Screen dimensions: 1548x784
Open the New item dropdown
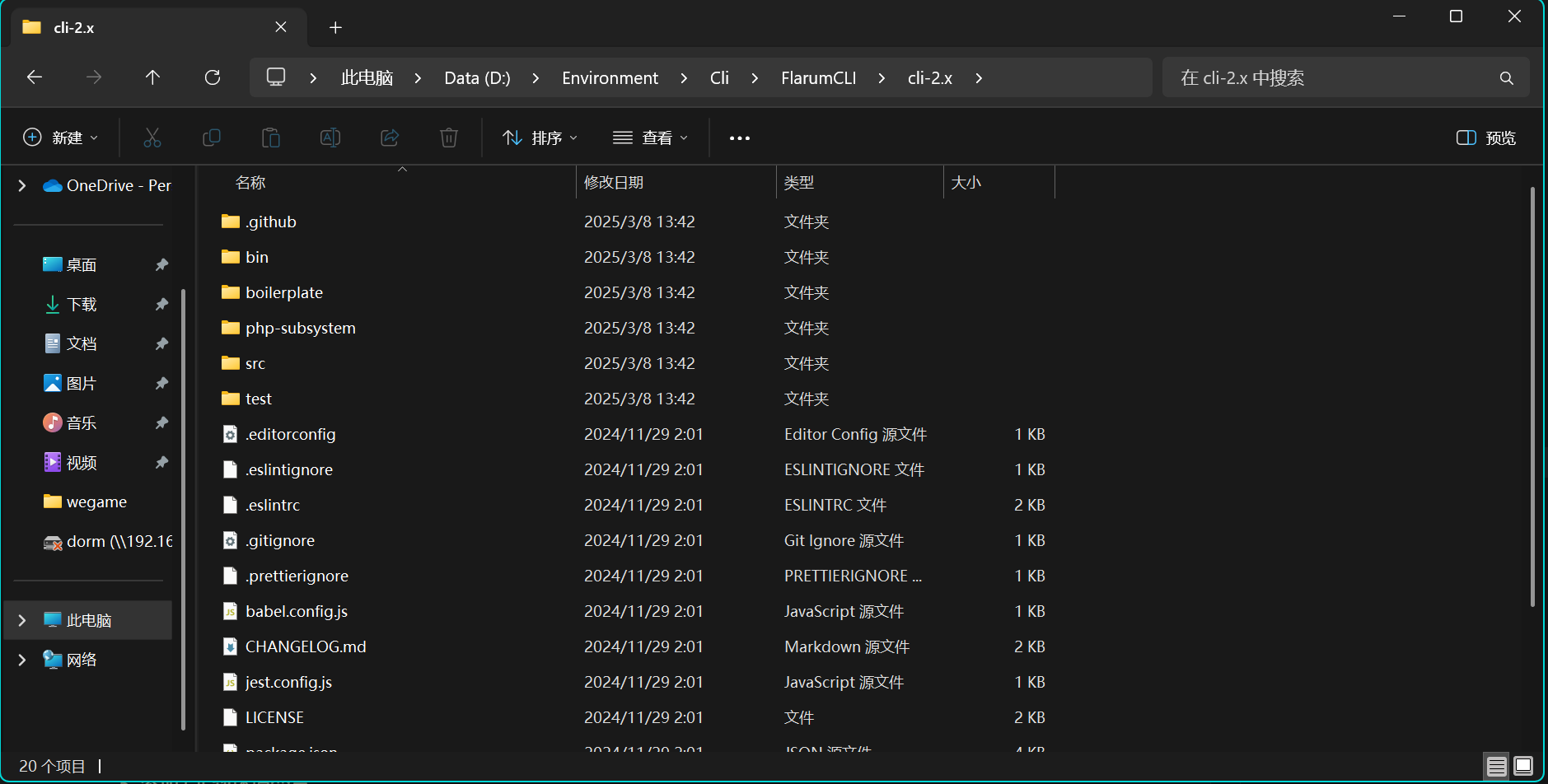pyautogui.click(x=61, y=138)
